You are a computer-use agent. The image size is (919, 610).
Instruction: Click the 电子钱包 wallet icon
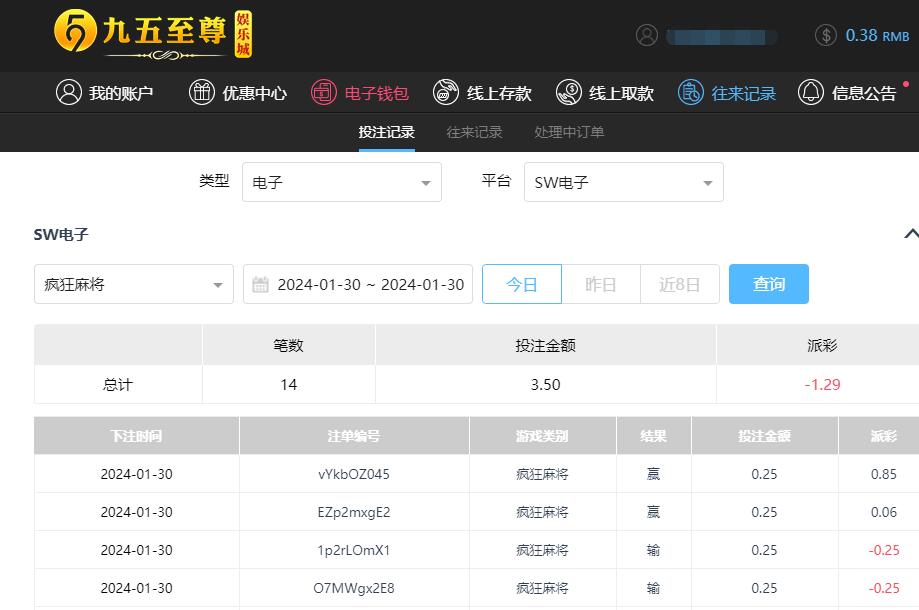324,93
